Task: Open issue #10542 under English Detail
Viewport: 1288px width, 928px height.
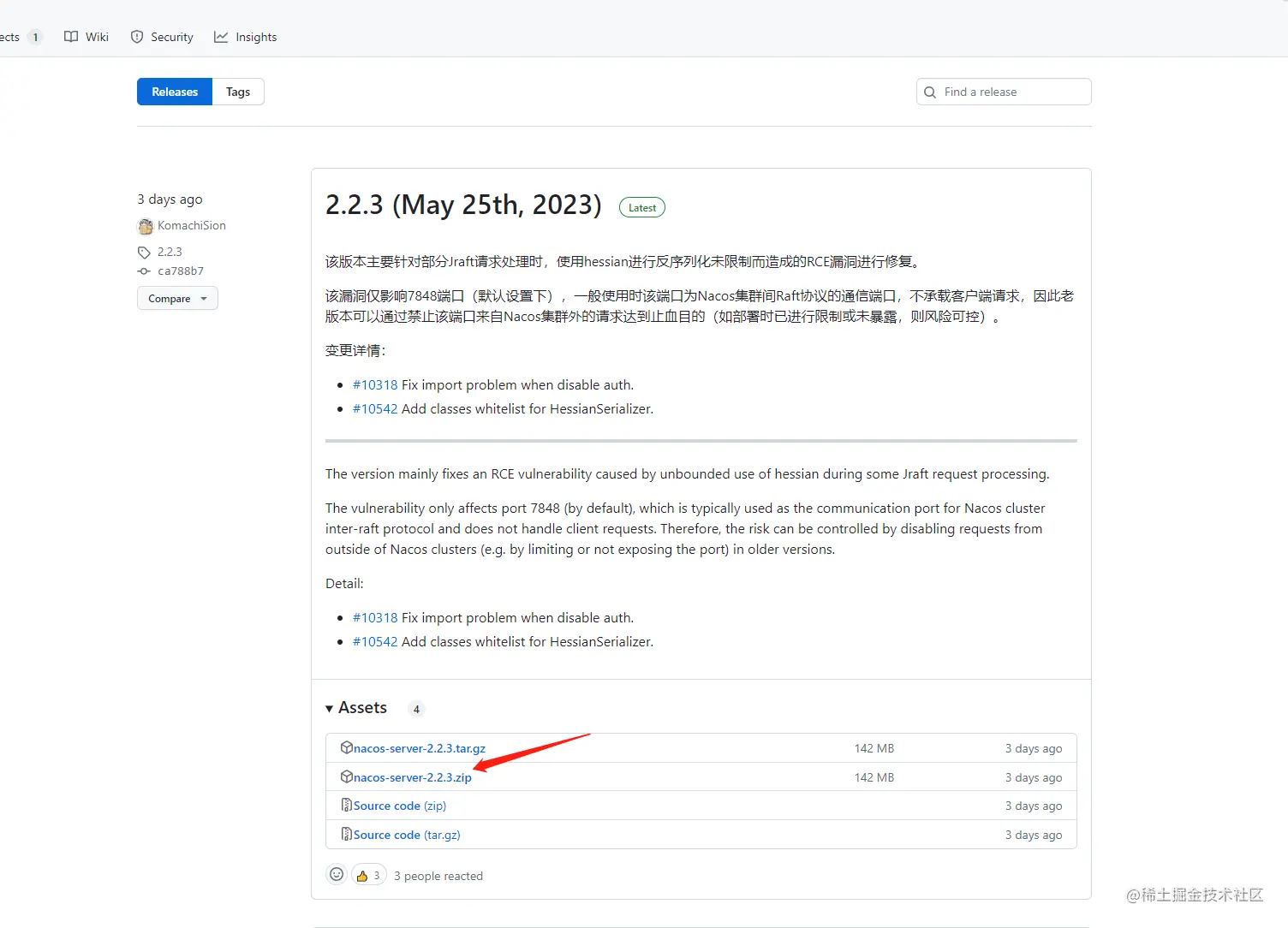Action: click(375, 641)
